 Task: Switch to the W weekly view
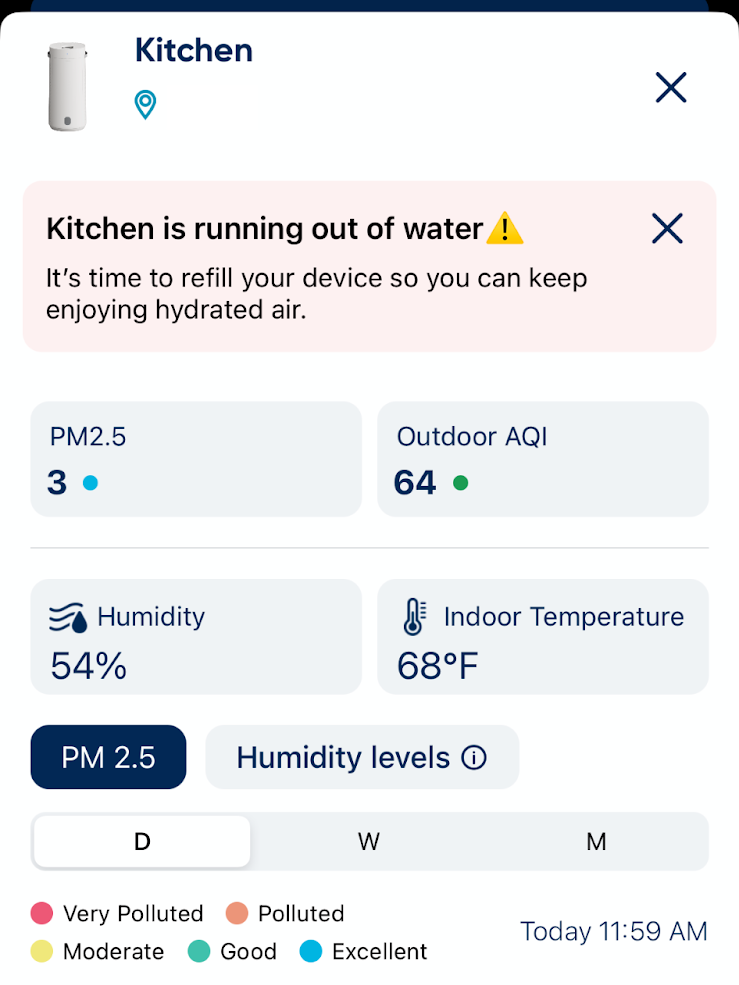tap(368, 841)
